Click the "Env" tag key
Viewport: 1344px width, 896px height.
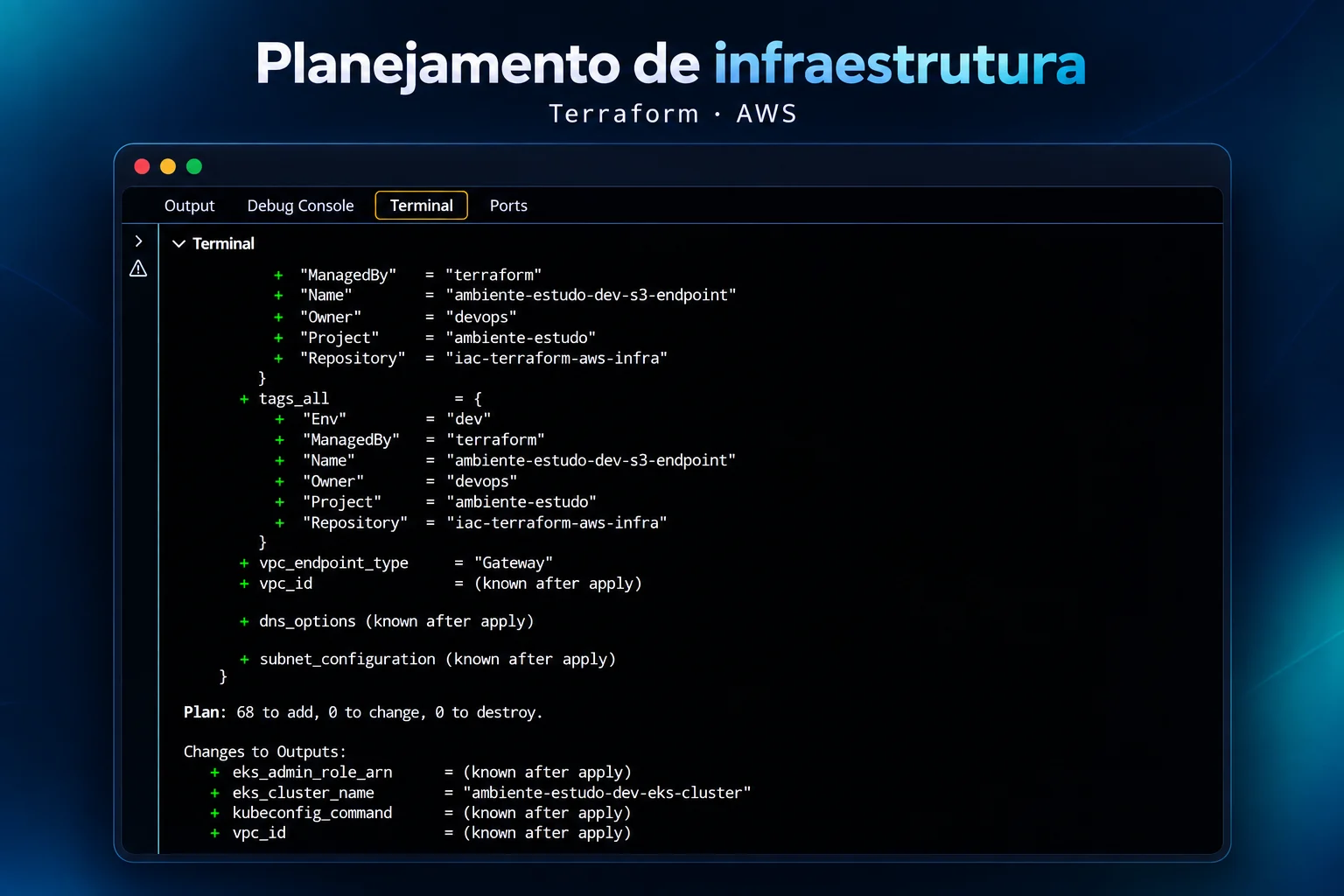[325, 419]
